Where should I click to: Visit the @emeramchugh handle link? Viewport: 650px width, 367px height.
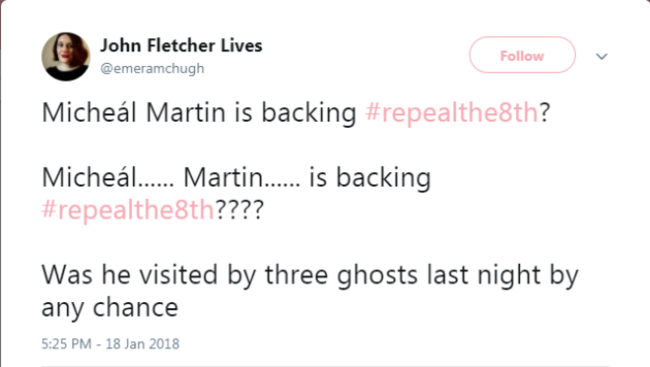[x=152, y=68]
